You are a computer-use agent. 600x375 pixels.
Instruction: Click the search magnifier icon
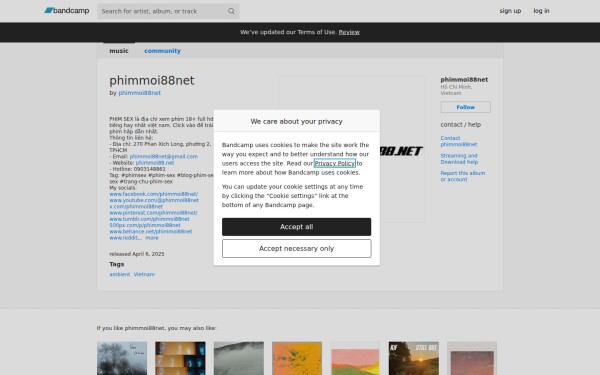(231, 11)
